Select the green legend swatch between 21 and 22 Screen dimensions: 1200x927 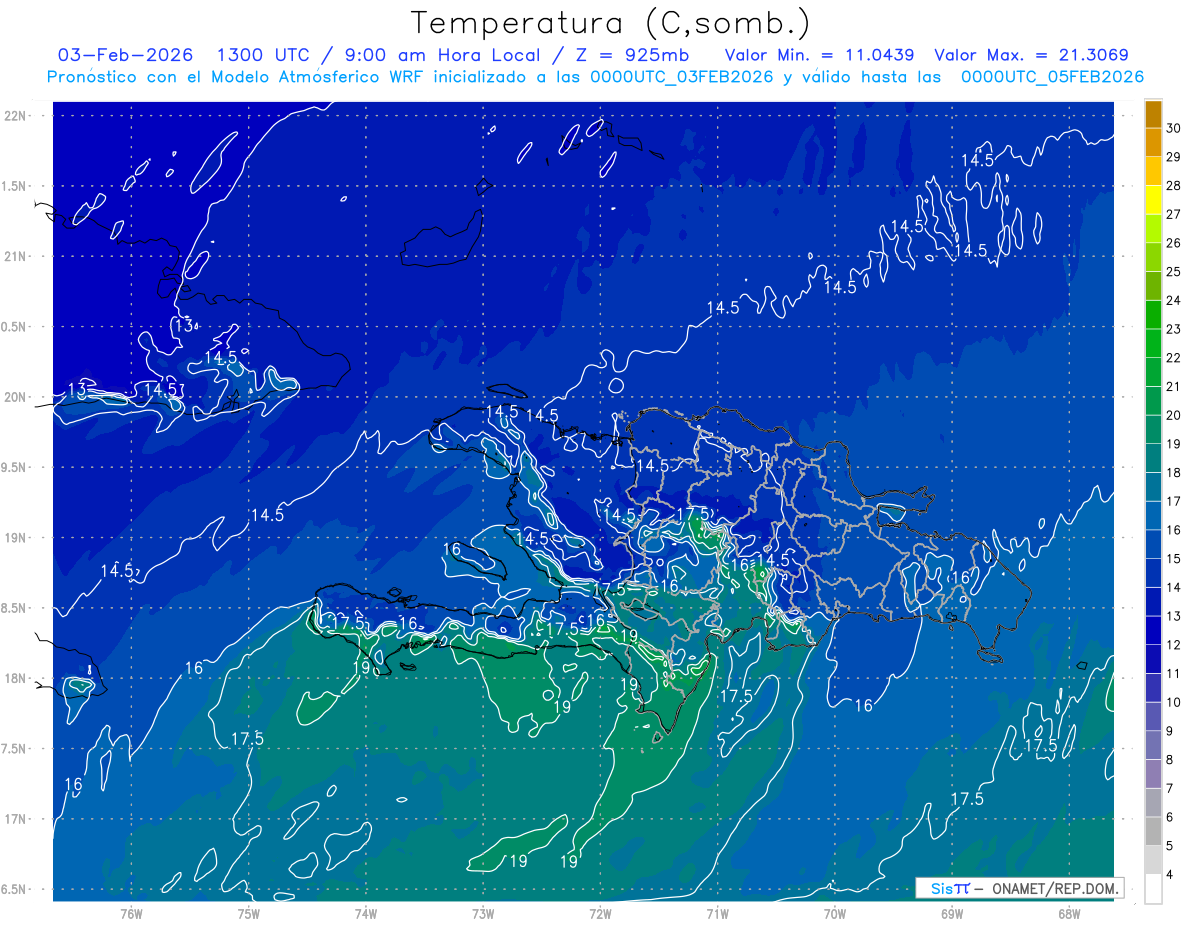point(1153,372)
